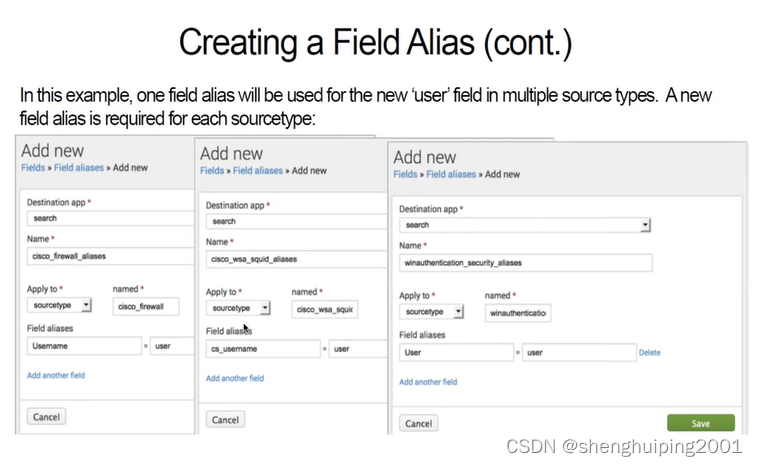Click the named field containing cisco_firewall
The width and height of the screenshot is (758, 466).
pyautogui.click(x=145, y=306)
